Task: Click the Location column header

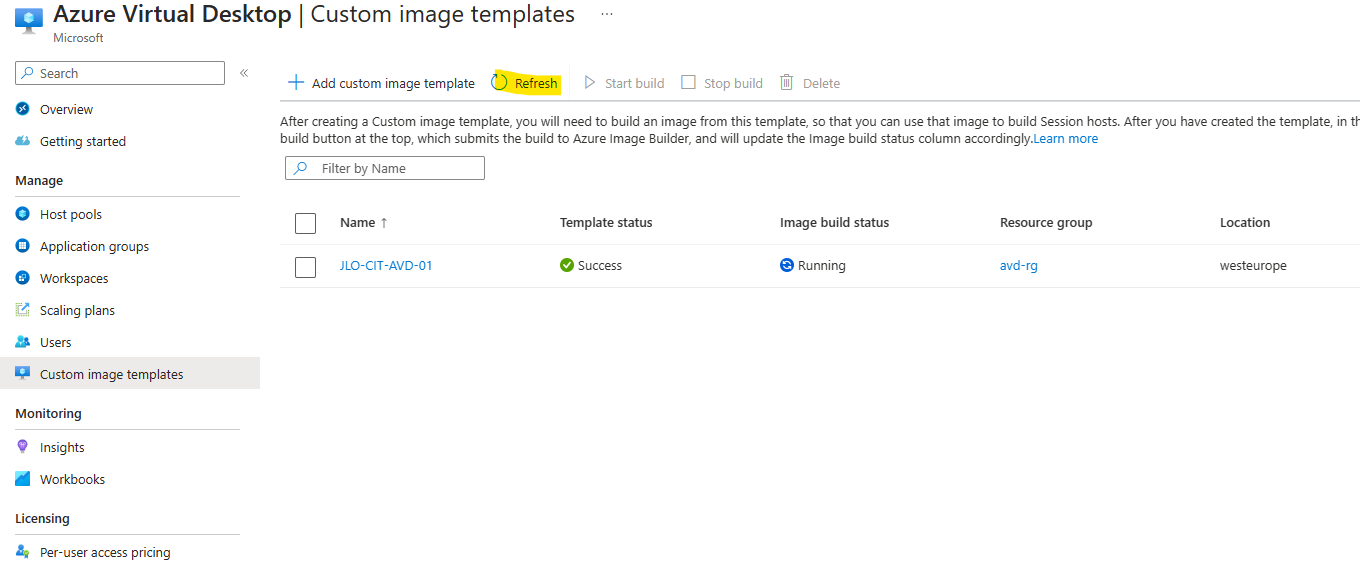Action: coord(1245,223)
